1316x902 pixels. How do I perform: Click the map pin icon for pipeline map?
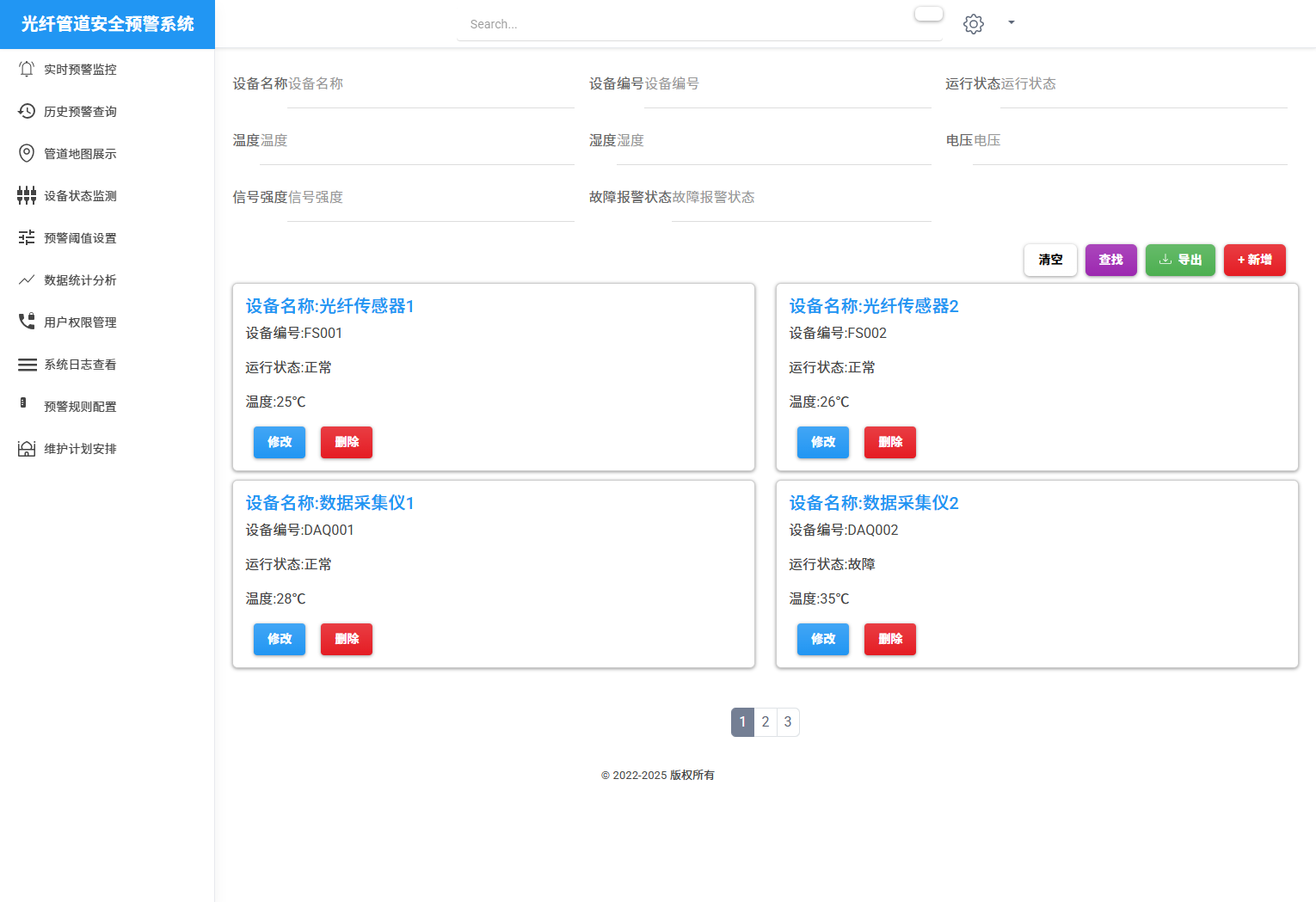pos(27,153)
